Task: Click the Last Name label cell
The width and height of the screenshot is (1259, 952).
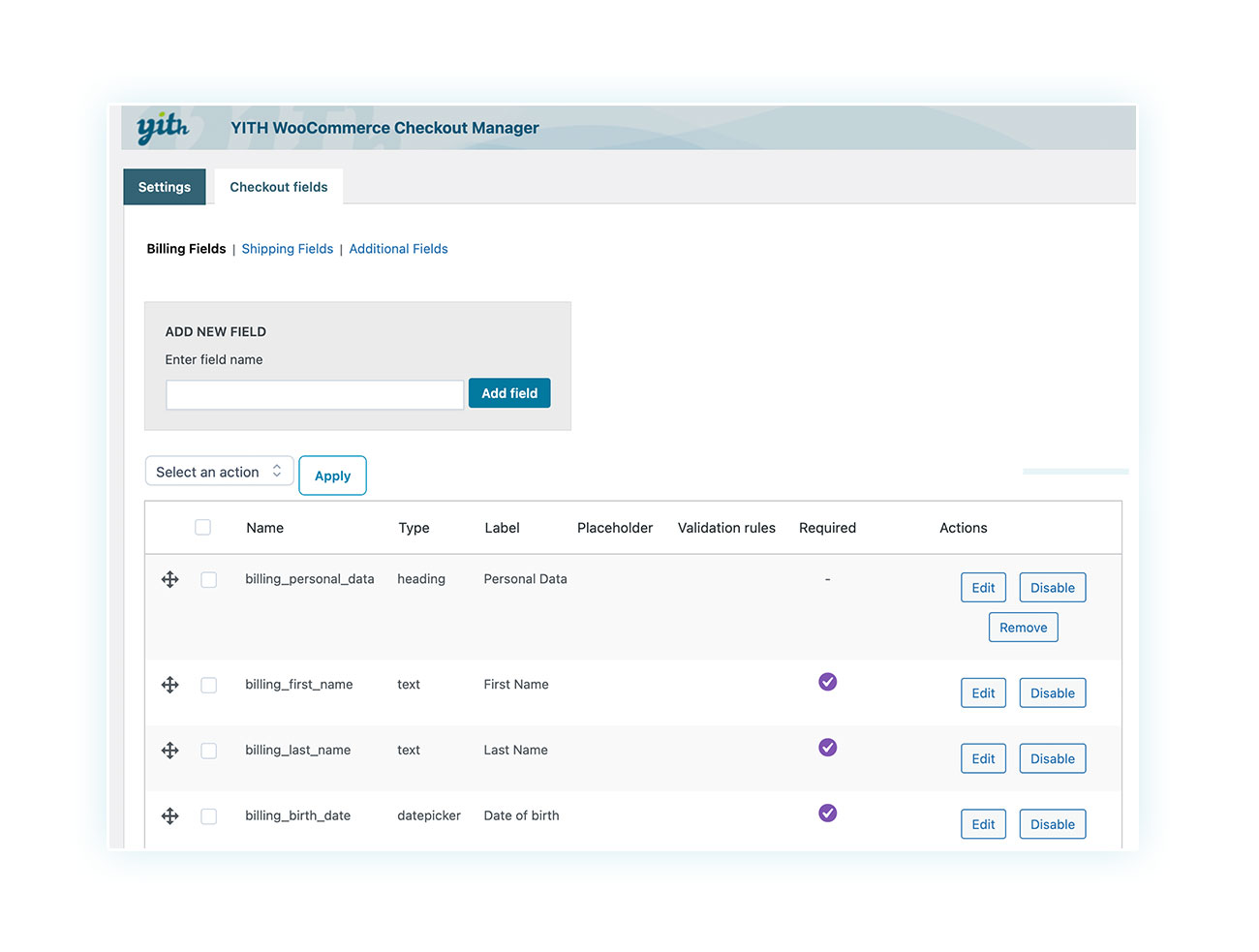Action: [x=515, y=751]
